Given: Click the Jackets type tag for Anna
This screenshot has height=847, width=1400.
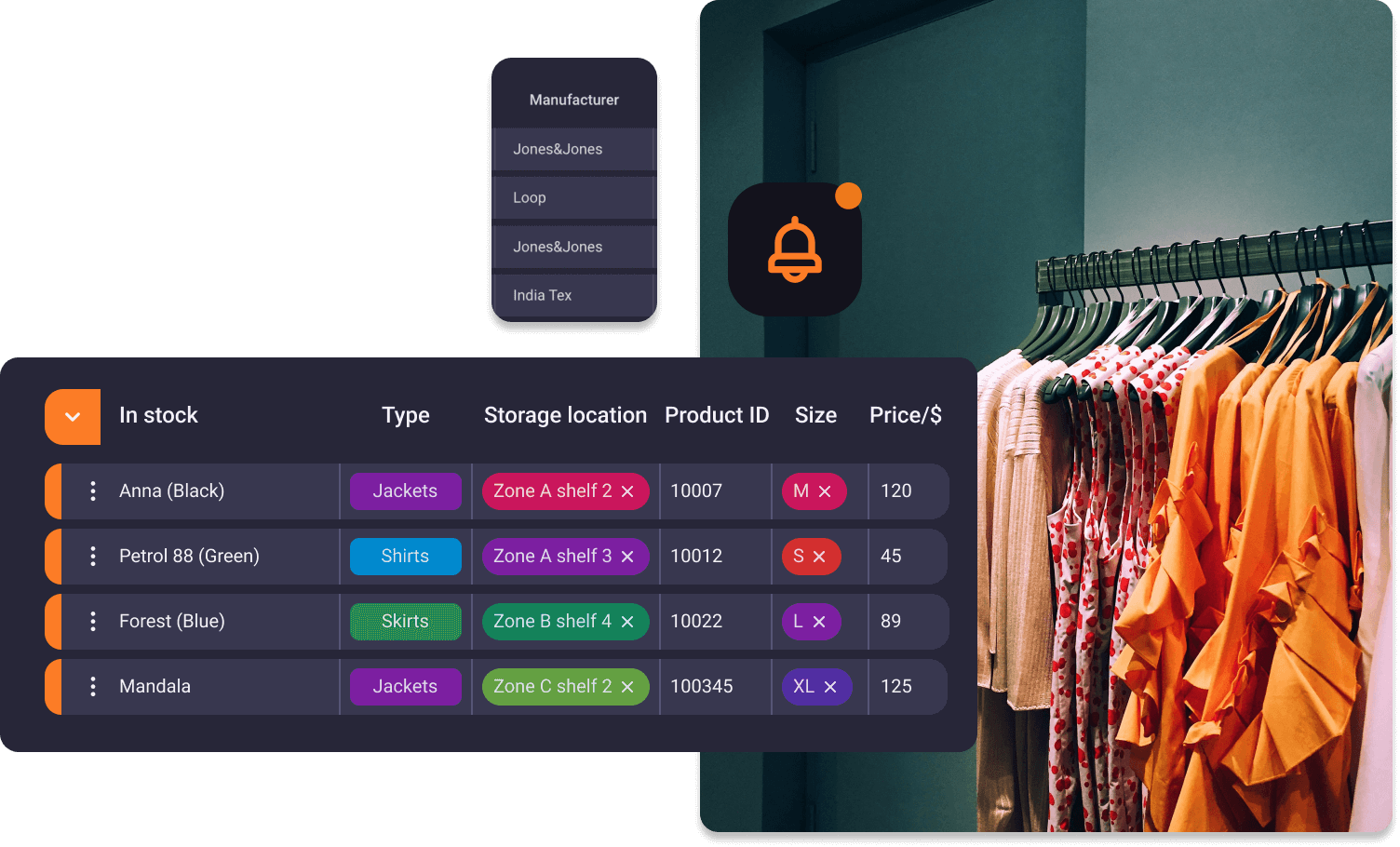Looking at the screenshot, I should (x=405, y=491).
